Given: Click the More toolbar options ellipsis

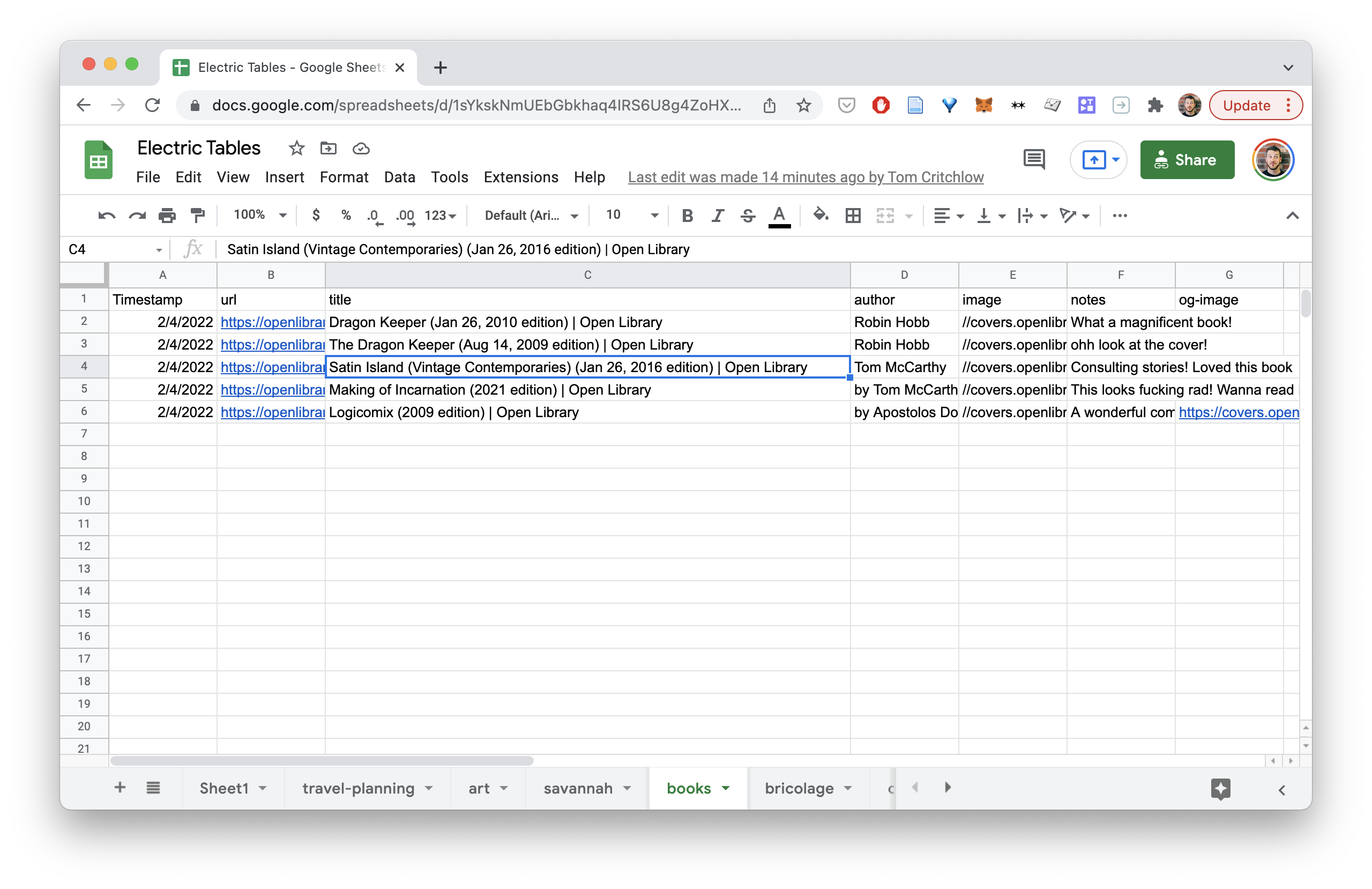Looking at the screenshot, I should pyautogui.click(x=1120, y=215).
